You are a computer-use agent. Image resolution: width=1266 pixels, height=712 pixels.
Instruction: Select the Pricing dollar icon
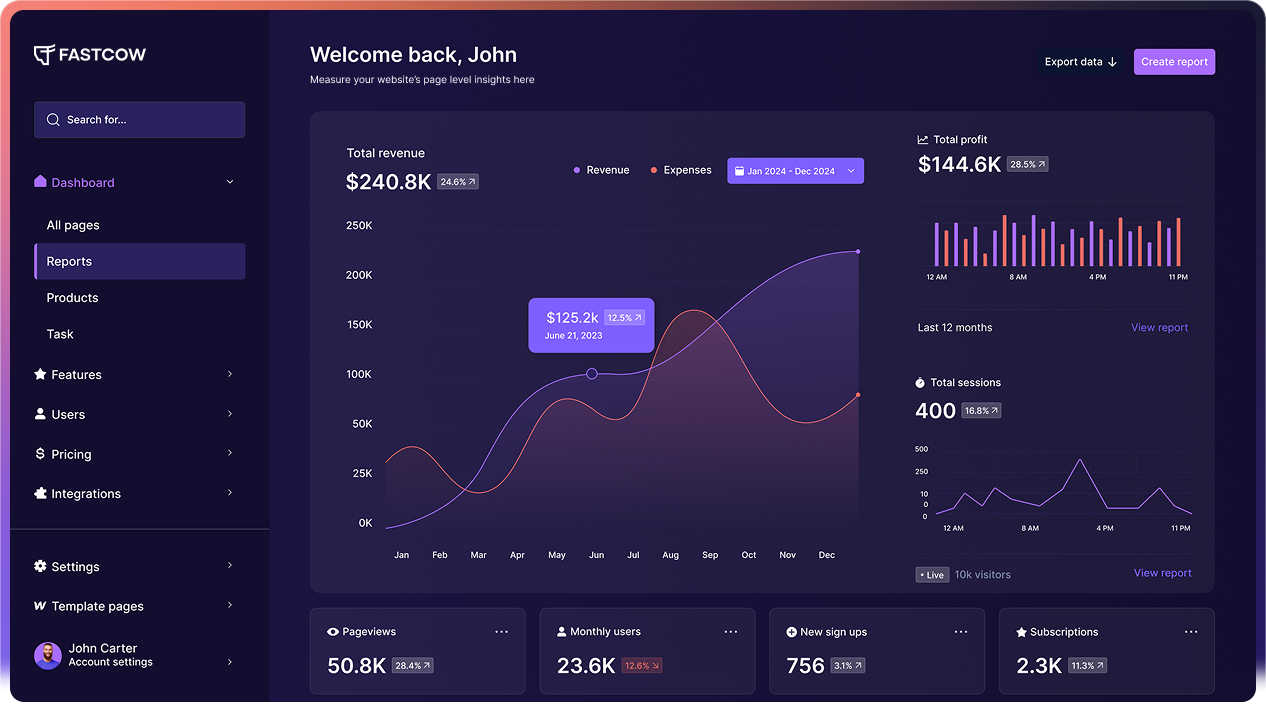(38, 454)
